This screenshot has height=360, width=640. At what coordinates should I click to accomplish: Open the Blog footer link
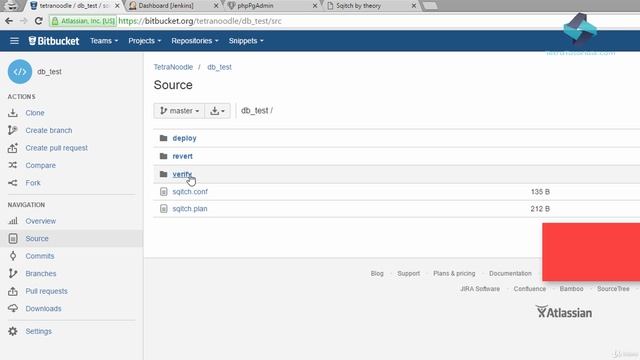[x=377, y=273]
